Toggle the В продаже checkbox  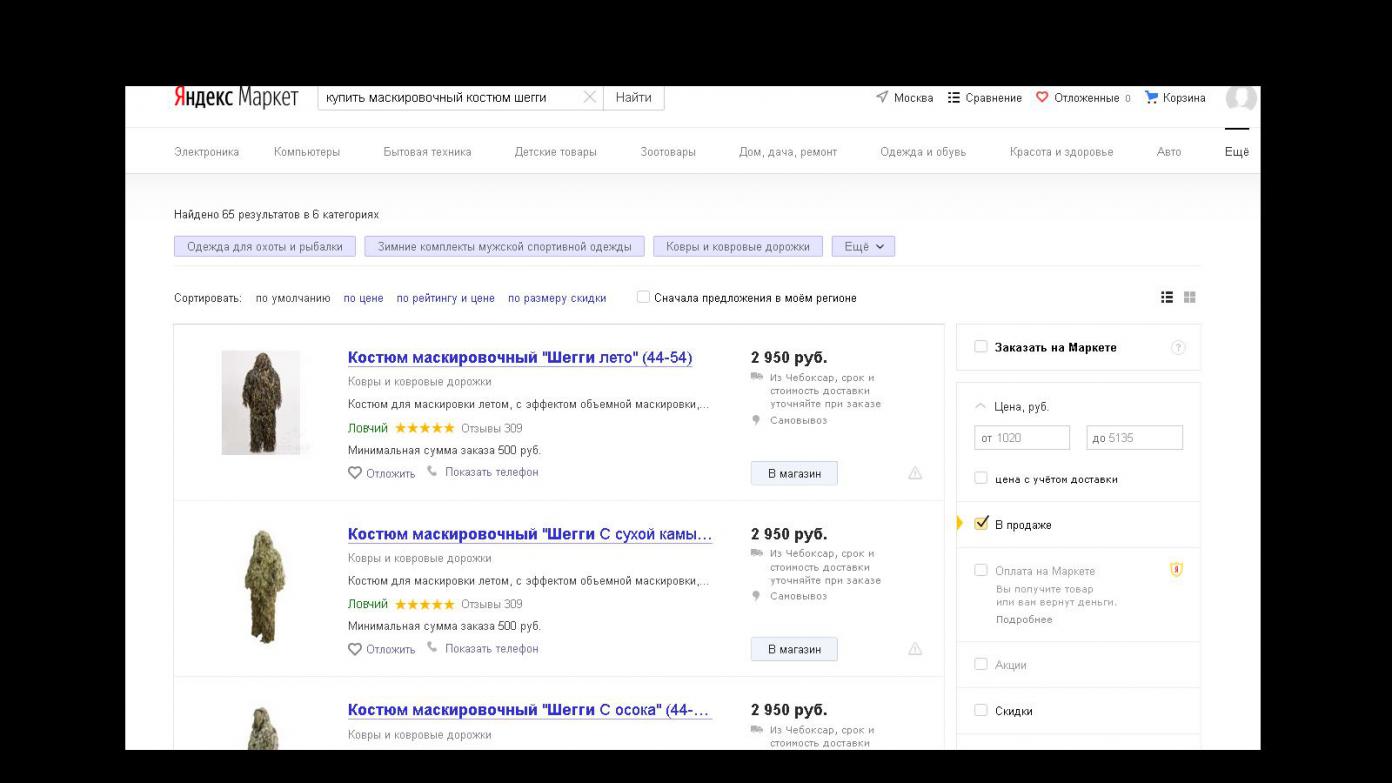(x=981, y=524)
